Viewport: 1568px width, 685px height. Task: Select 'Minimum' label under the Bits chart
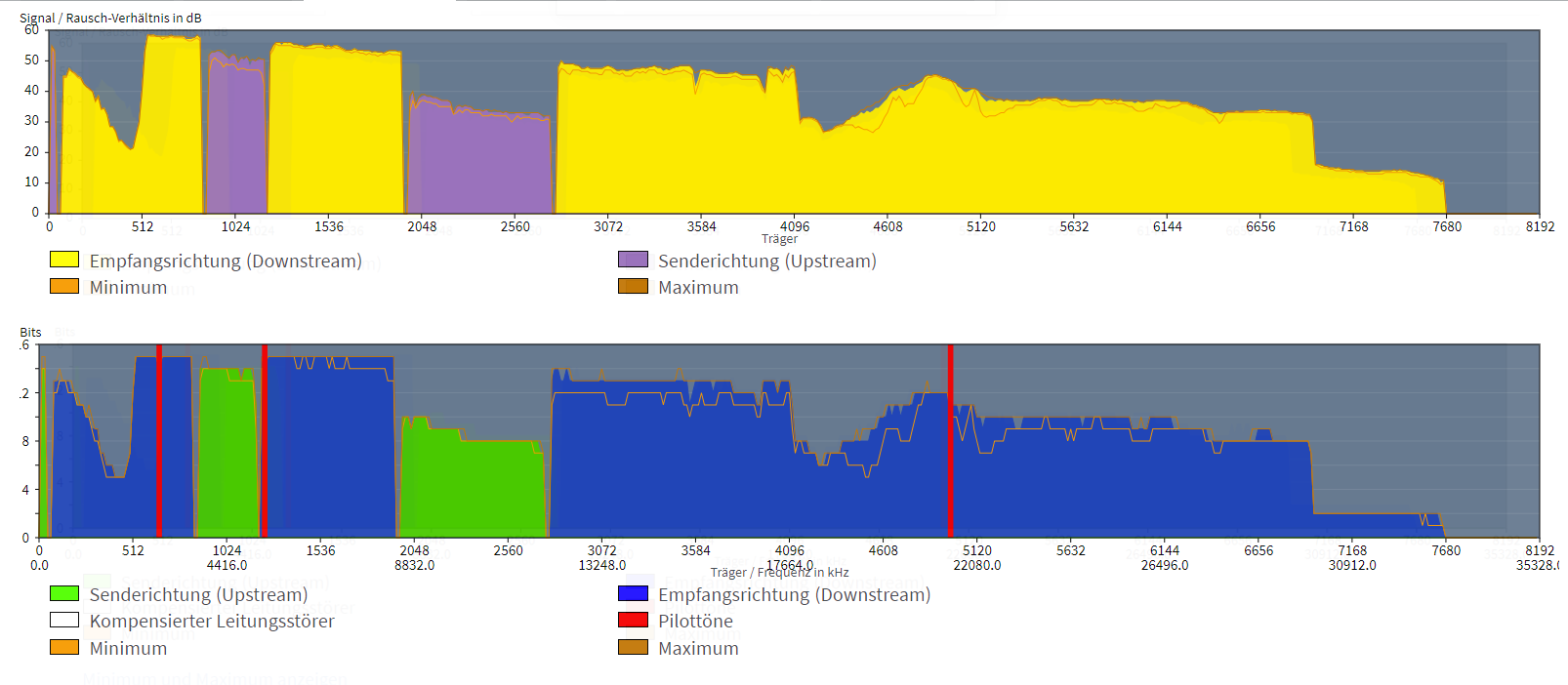tap(128, 649)
